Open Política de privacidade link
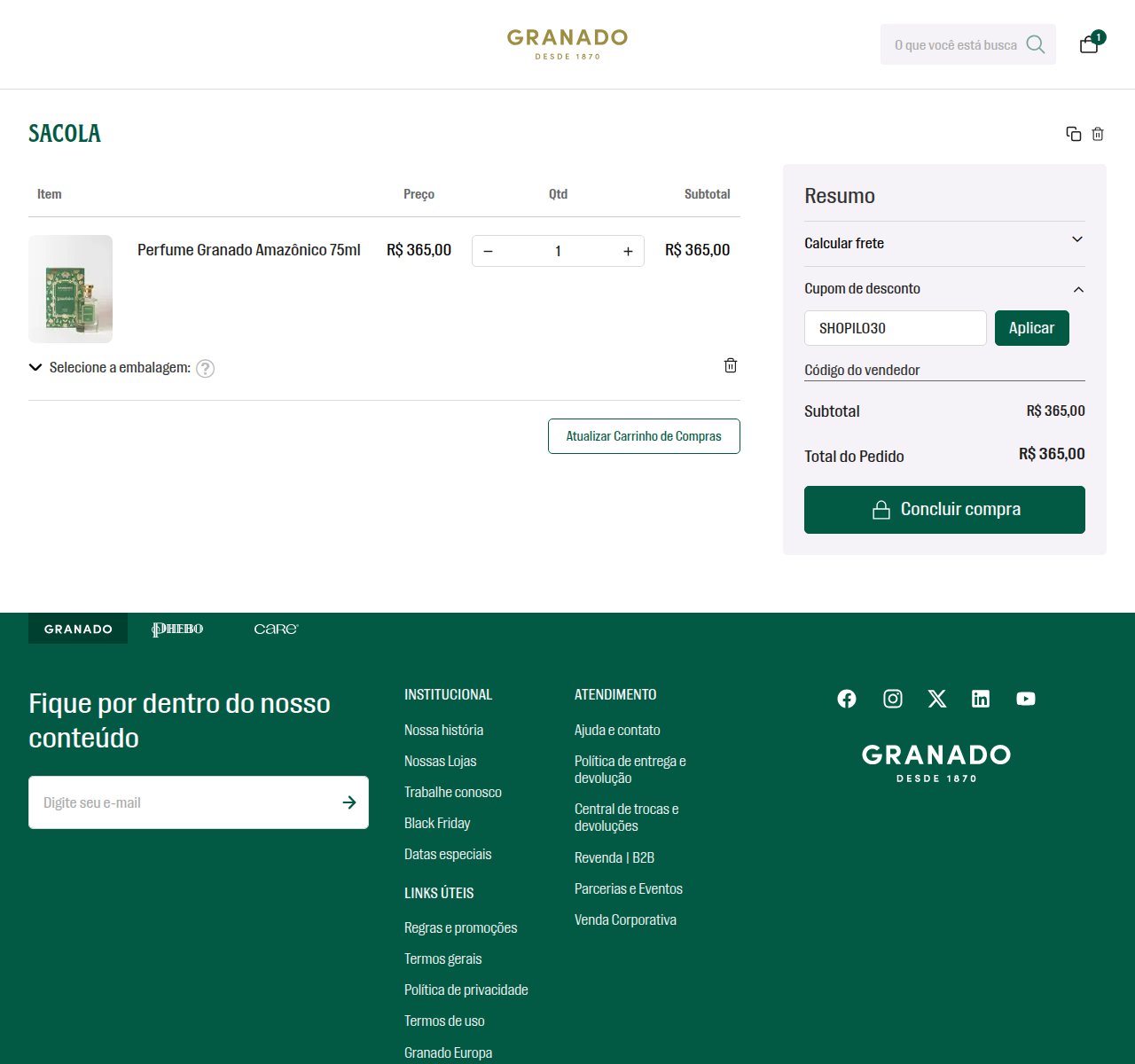 coord(466,990)
